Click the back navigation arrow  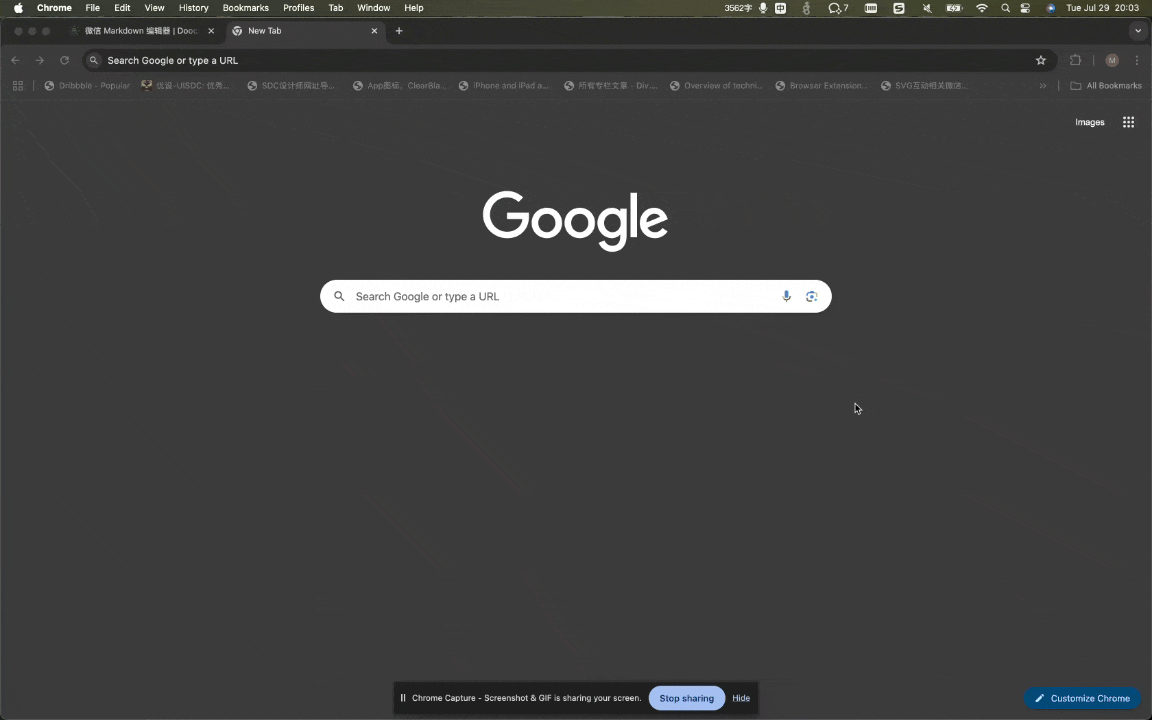15,60
